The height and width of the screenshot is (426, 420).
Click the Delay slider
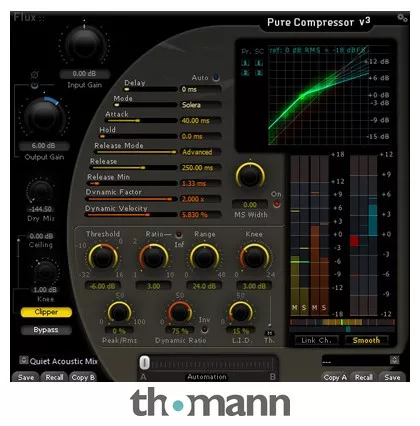(150, 89)
